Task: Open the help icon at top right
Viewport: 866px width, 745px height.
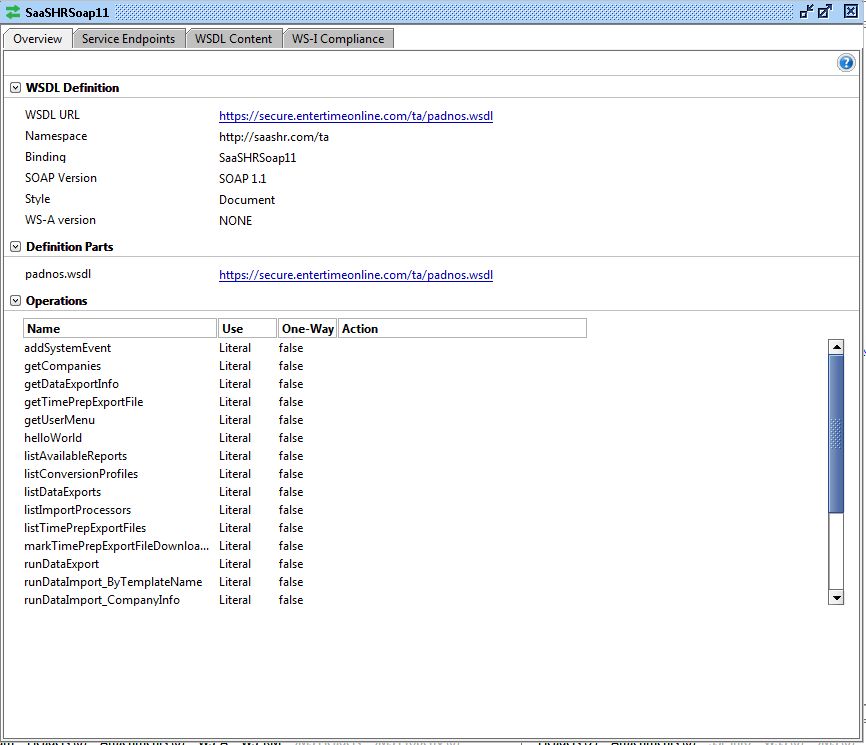Action: pyautogui.click(x=846, y=62)
